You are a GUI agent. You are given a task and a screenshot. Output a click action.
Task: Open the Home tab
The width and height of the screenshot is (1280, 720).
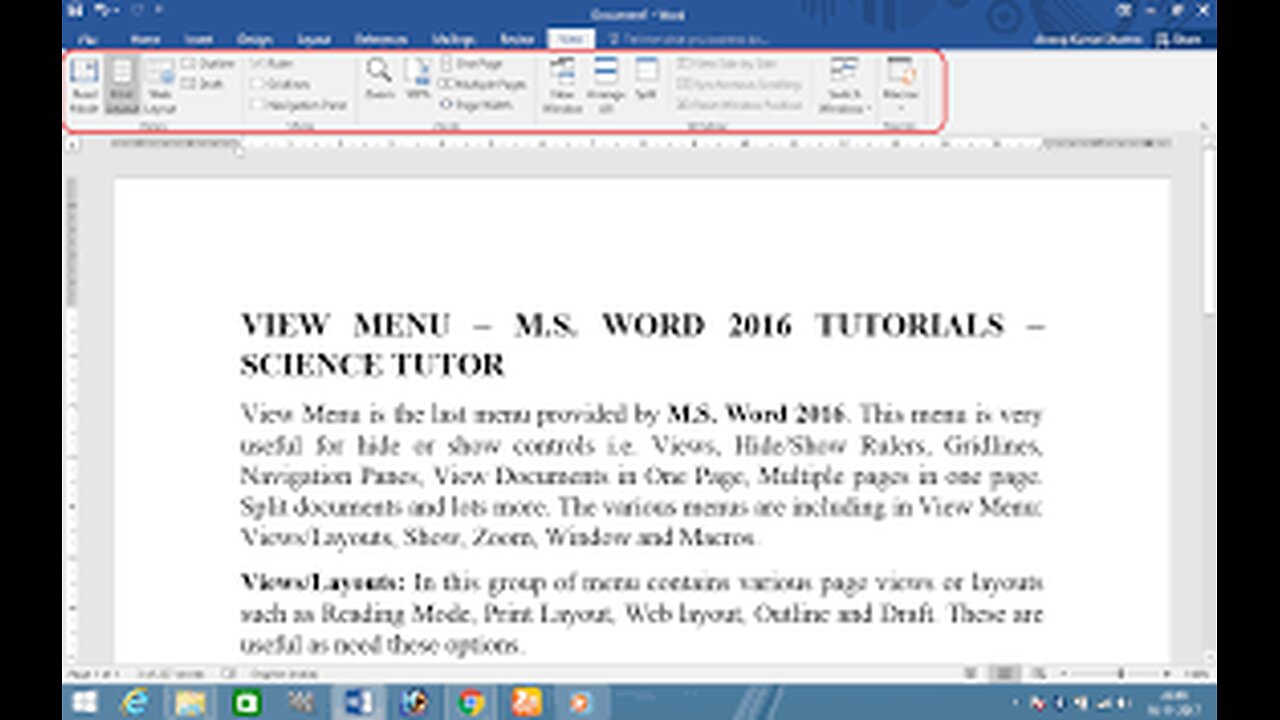145,39
